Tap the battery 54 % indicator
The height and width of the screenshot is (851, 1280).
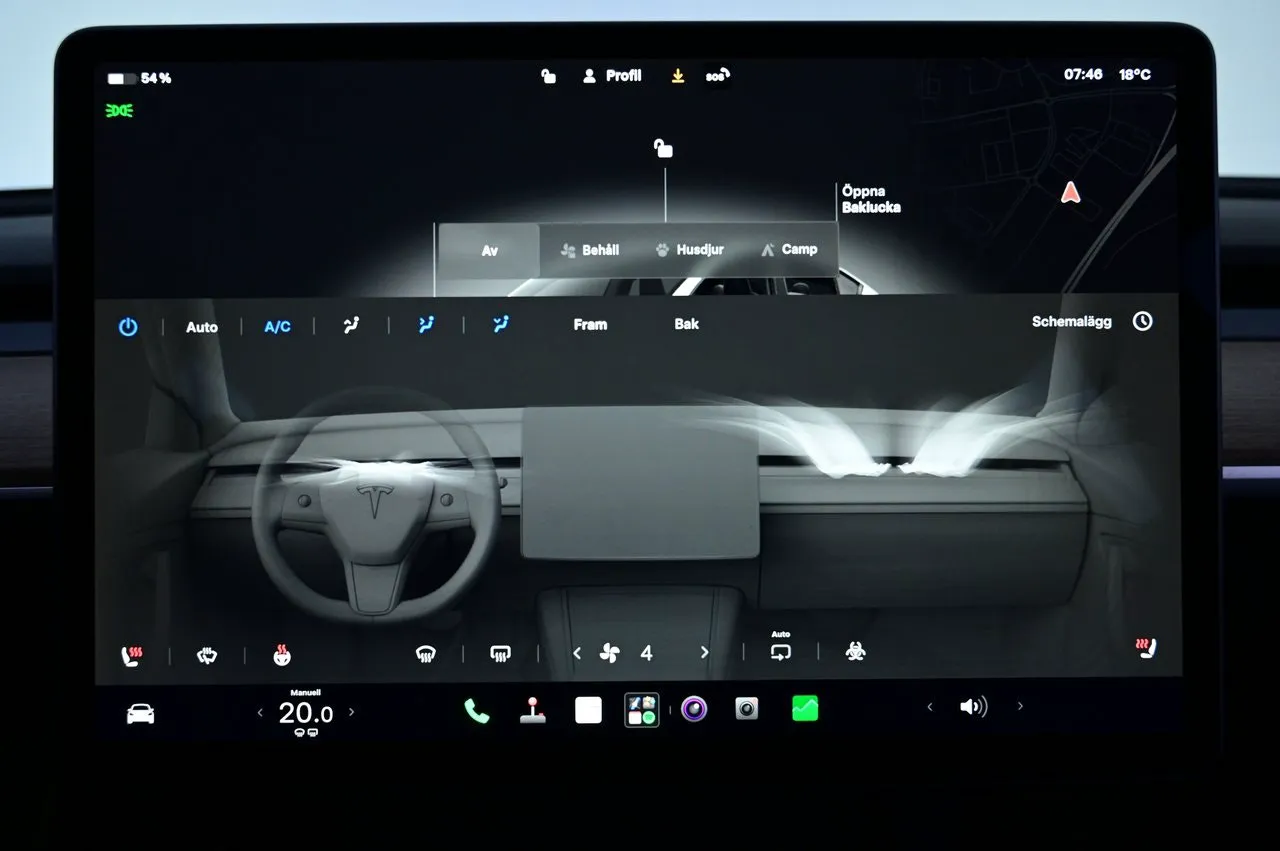(x=139, y=78)
